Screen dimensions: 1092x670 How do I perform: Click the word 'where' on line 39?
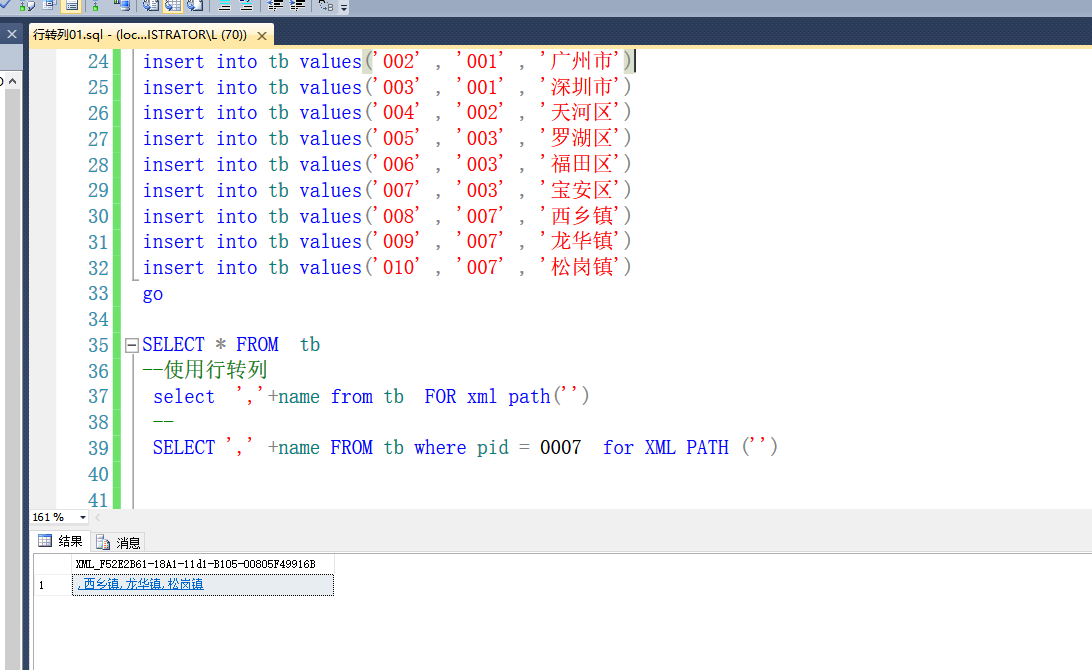440,447
